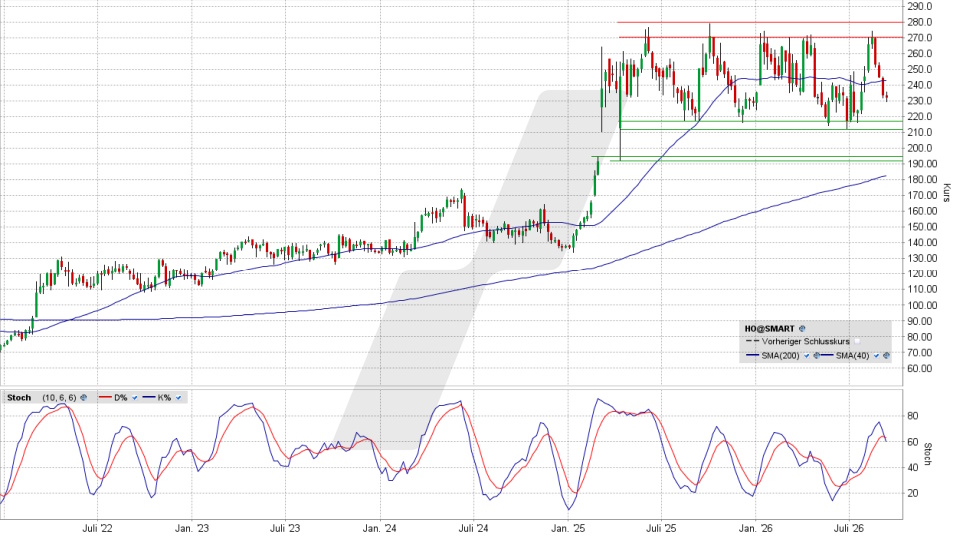This screenshot has width=960, height=540.
Task: Click the 280.0 price axis label
Action: click(x=920, y=22)
